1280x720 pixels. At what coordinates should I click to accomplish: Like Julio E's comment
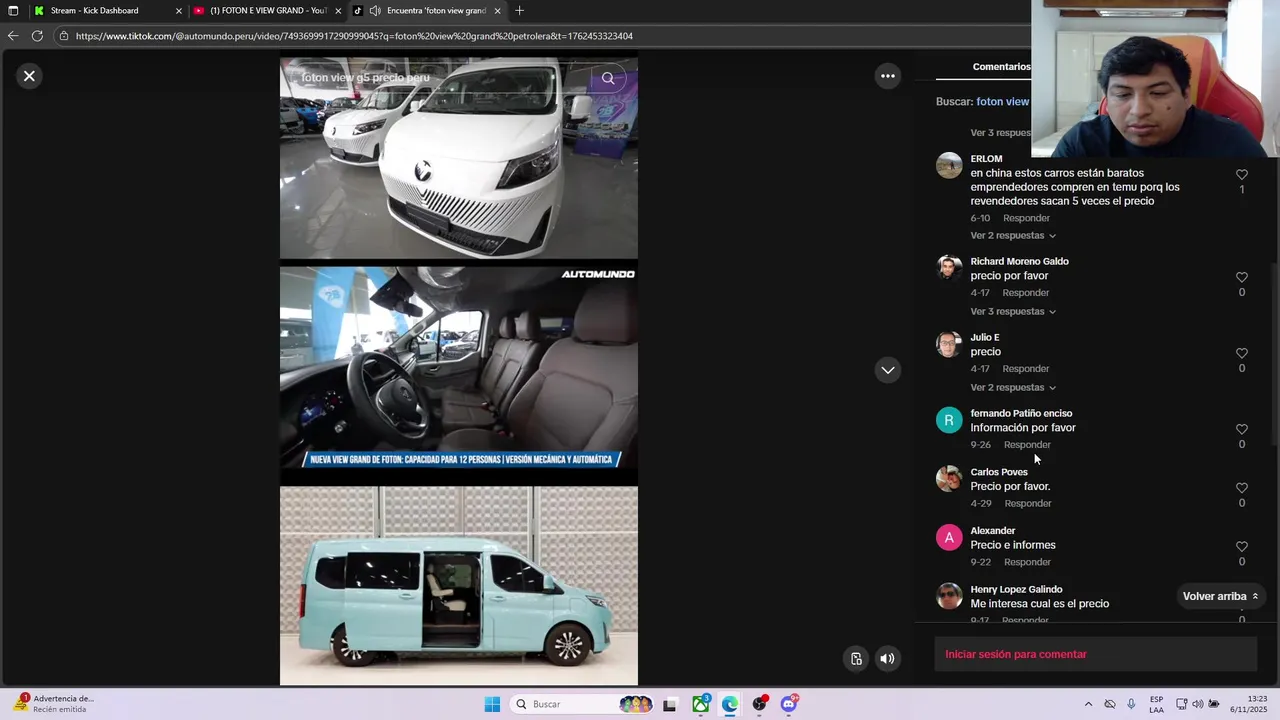point(1242,353)
